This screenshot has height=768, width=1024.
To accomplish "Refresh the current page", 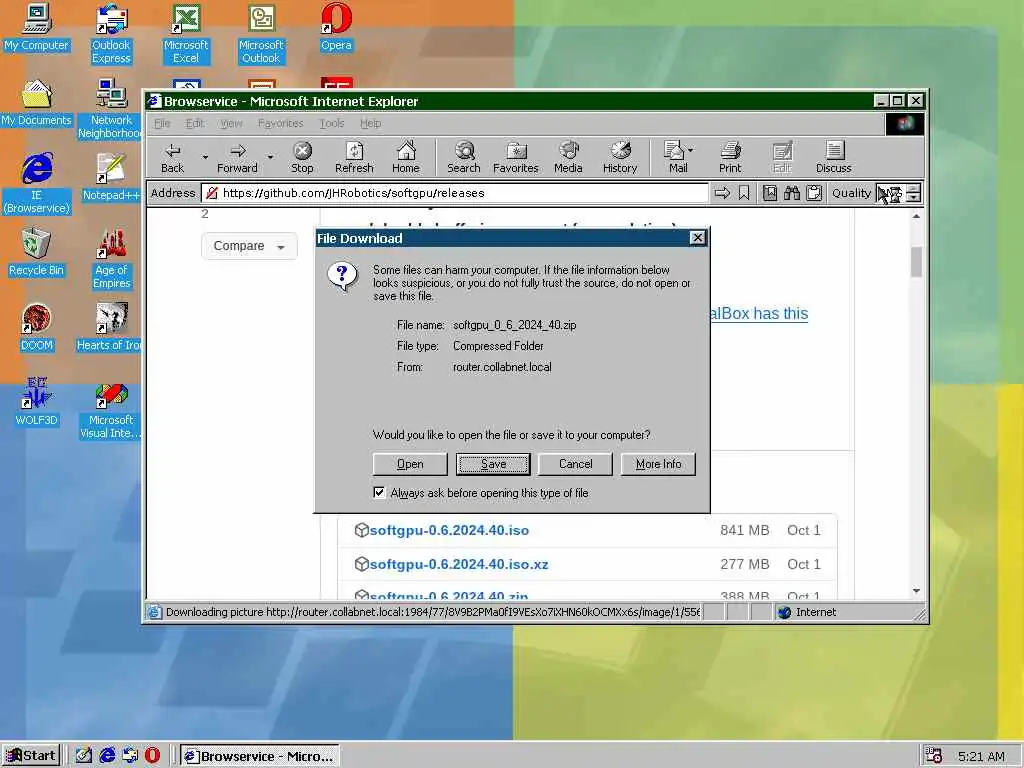I will pyautogui.click(x=354, y=157).
